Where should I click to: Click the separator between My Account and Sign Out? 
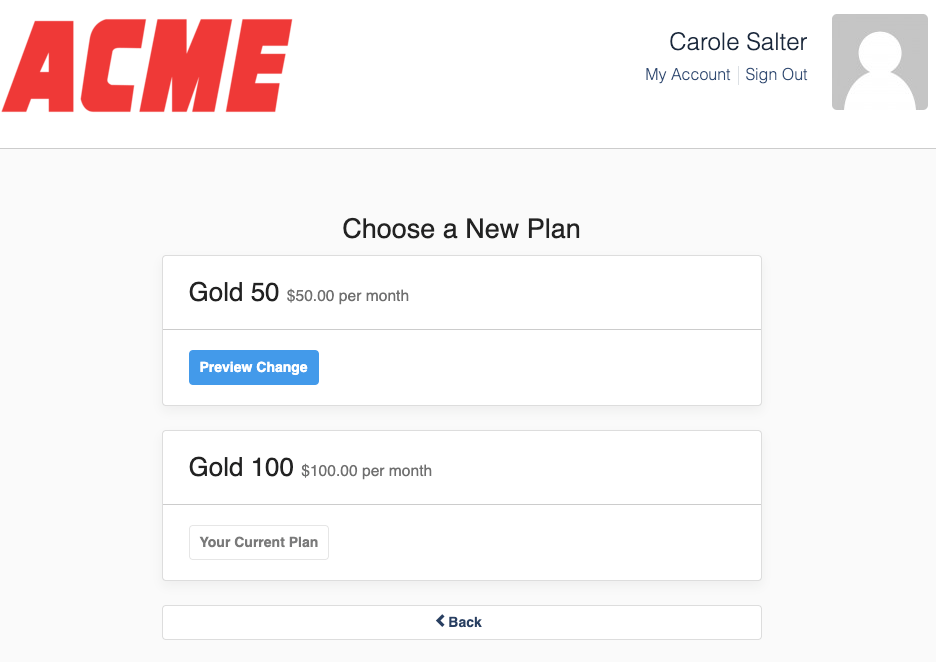pyautogui.click(x=739, y=74)
